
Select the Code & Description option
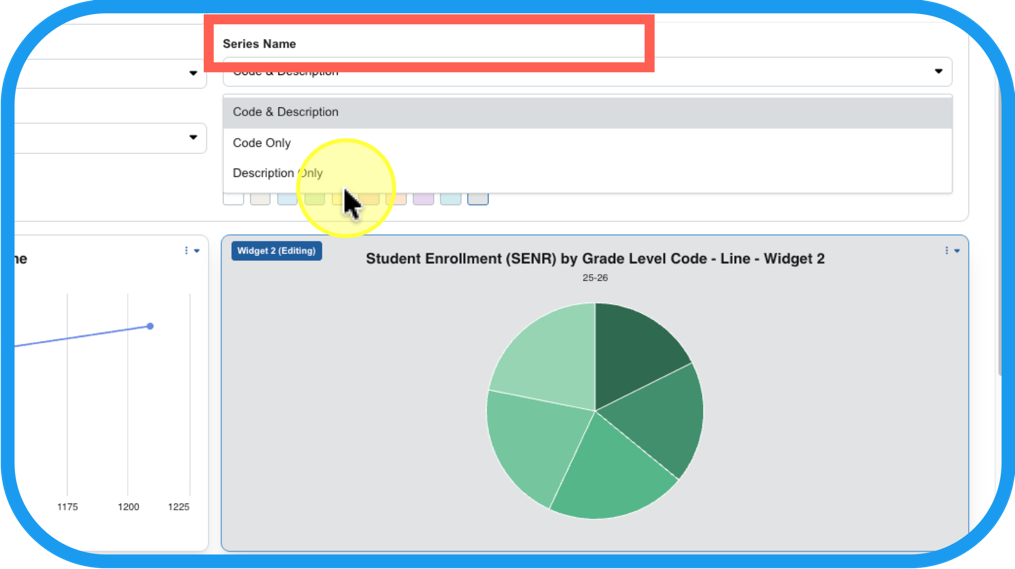(286, 112)
